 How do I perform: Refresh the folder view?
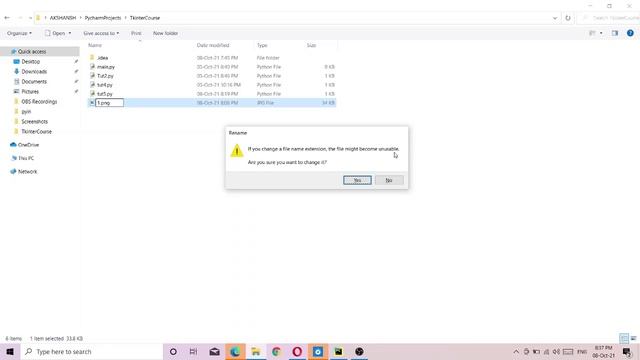tap(568, 18)
